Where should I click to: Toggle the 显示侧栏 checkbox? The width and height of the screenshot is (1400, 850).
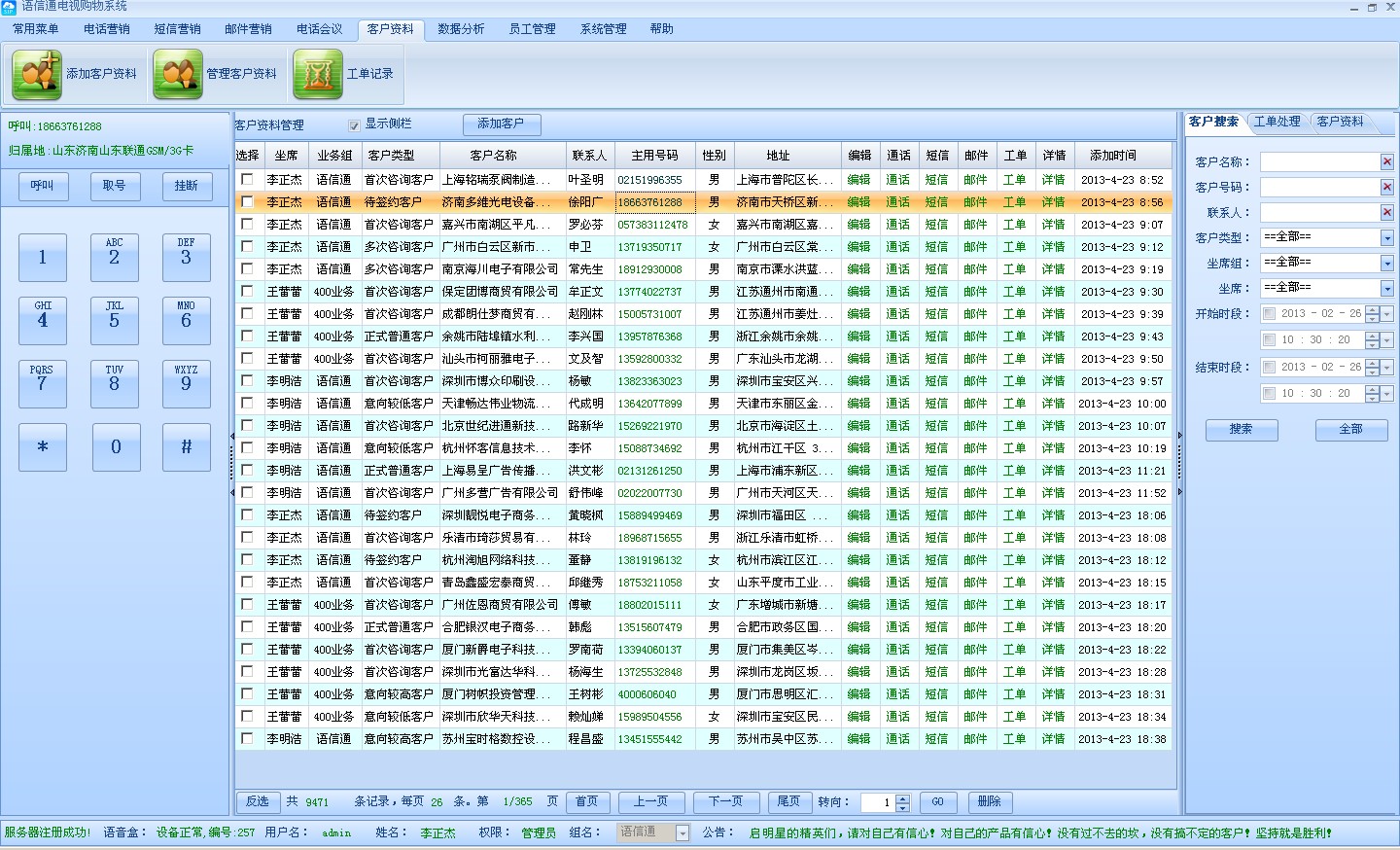point(354,124)
